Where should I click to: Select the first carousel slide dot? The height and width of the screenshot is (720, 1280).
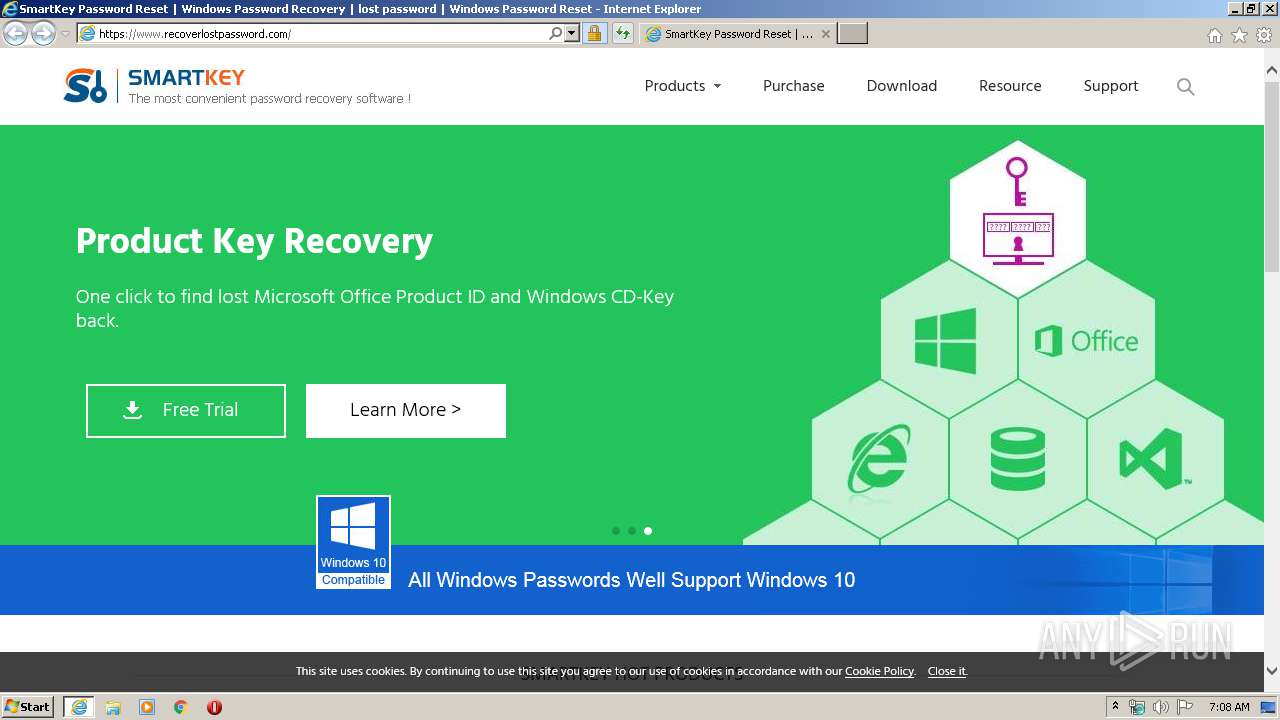616,531
